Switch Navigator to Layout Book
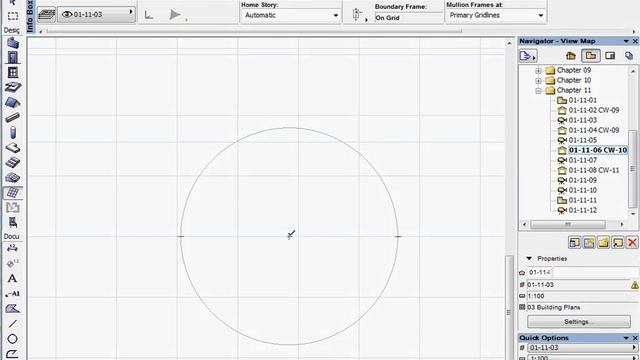640x360 pixels. [x=610, y=56]
